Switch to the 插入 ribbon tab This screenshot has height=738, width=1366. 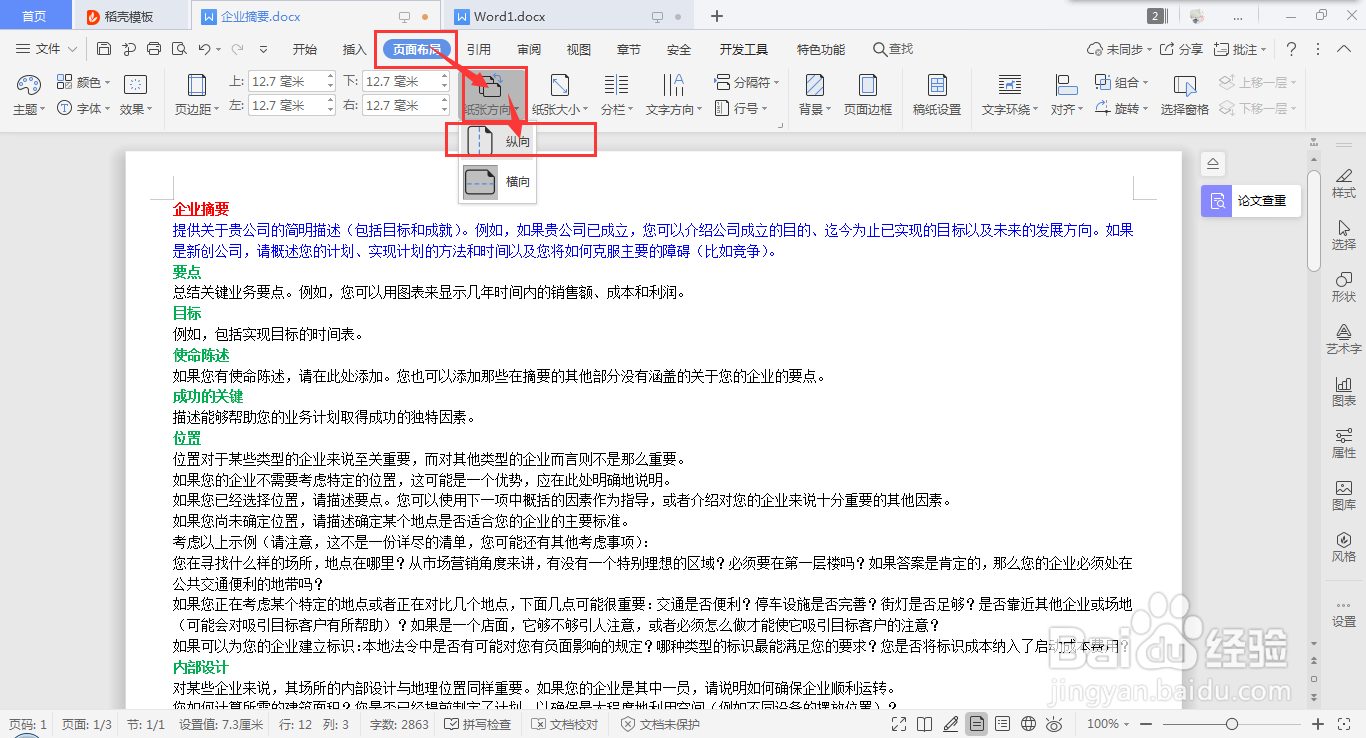(353, 48)
